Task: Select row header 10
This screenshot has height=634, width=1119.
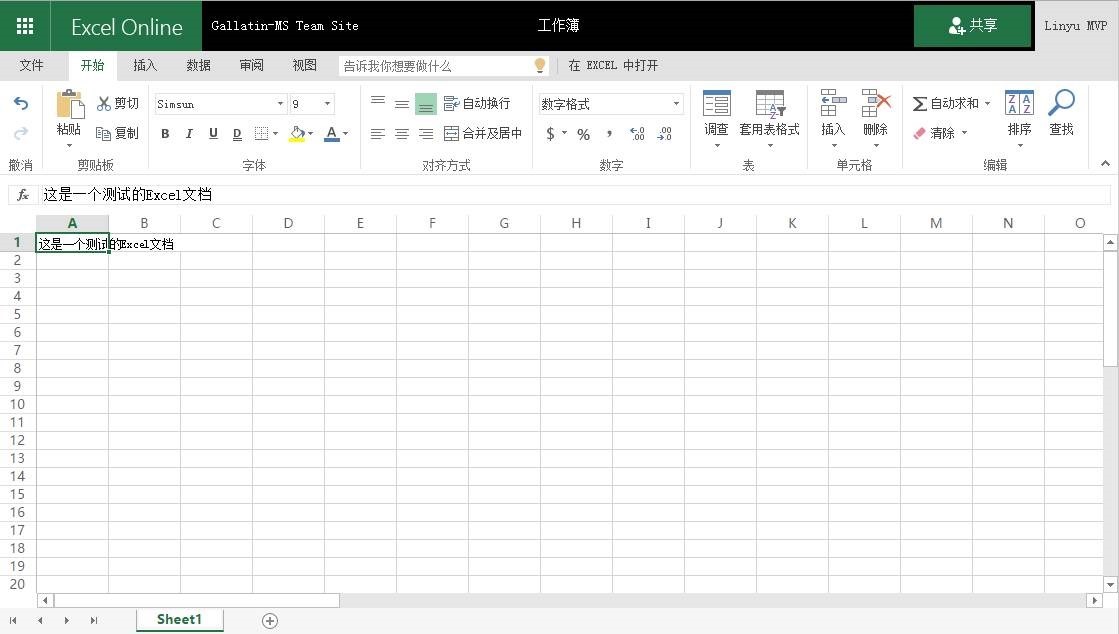Action: coord(17,404)
